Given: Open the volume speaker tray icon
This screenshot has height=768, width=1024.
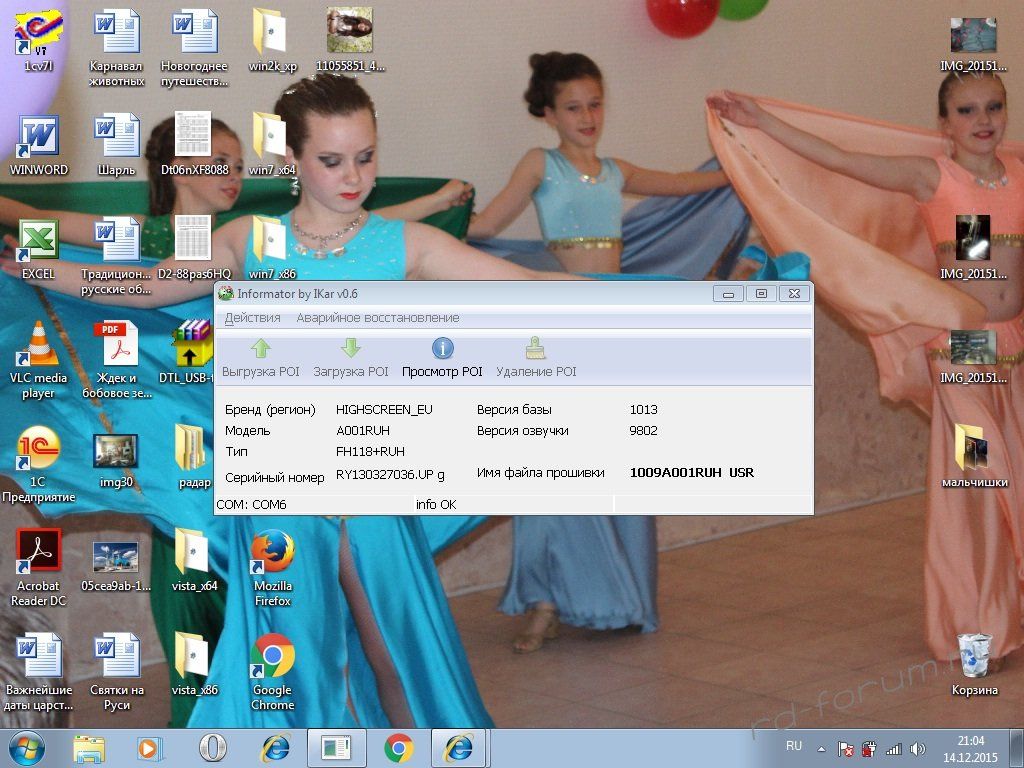Looking at the screenshot, I should tap(918, 749).
